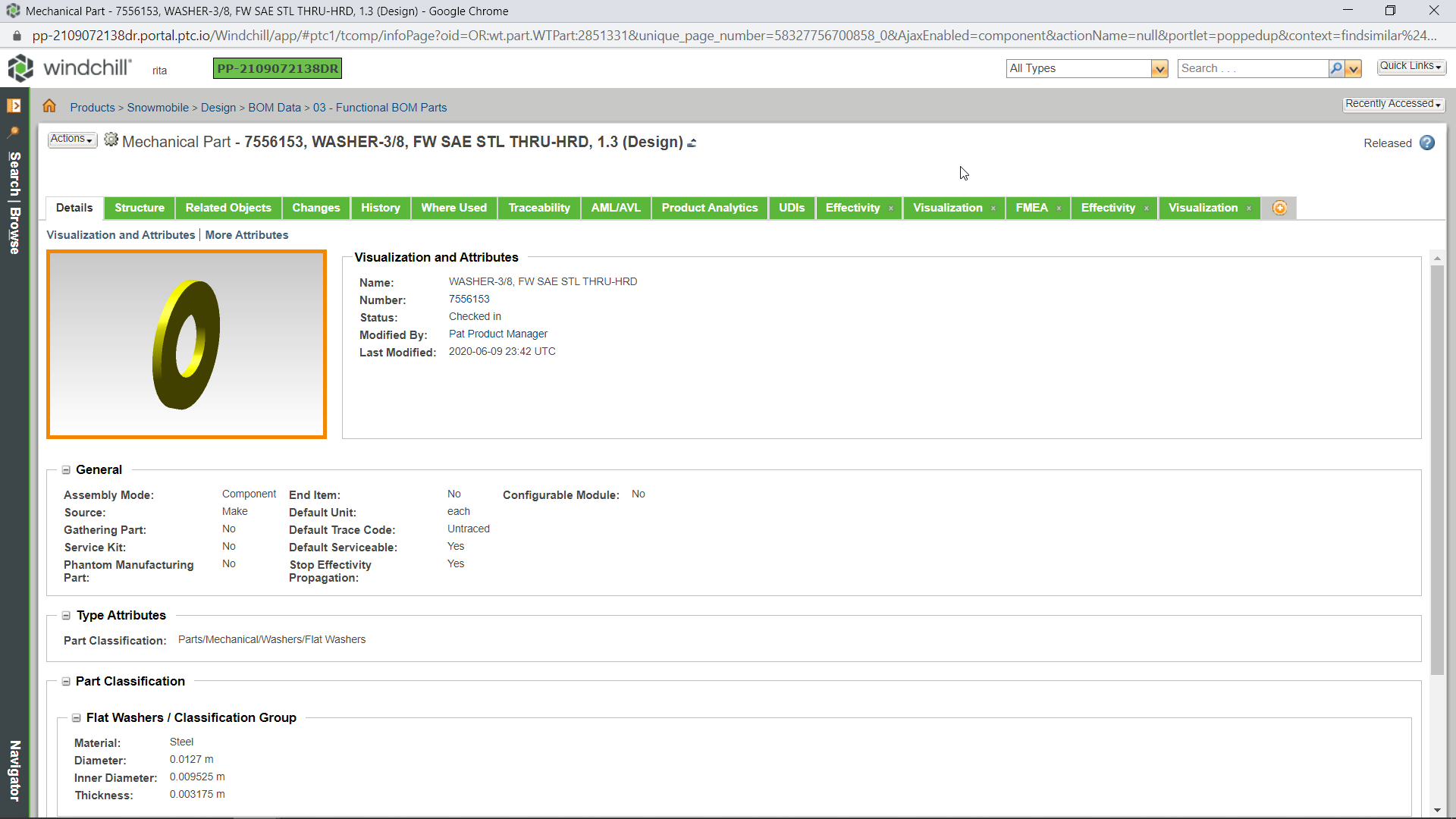Open the Search | Browse vertical tab
Viewport: 1456px width, 819px height.
pyautogui.click(x=14, y=202)
